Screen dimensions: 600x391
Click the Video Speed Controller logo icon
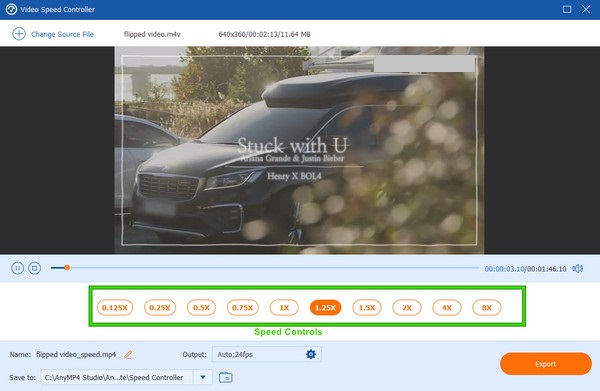click(x=11, y=9)
